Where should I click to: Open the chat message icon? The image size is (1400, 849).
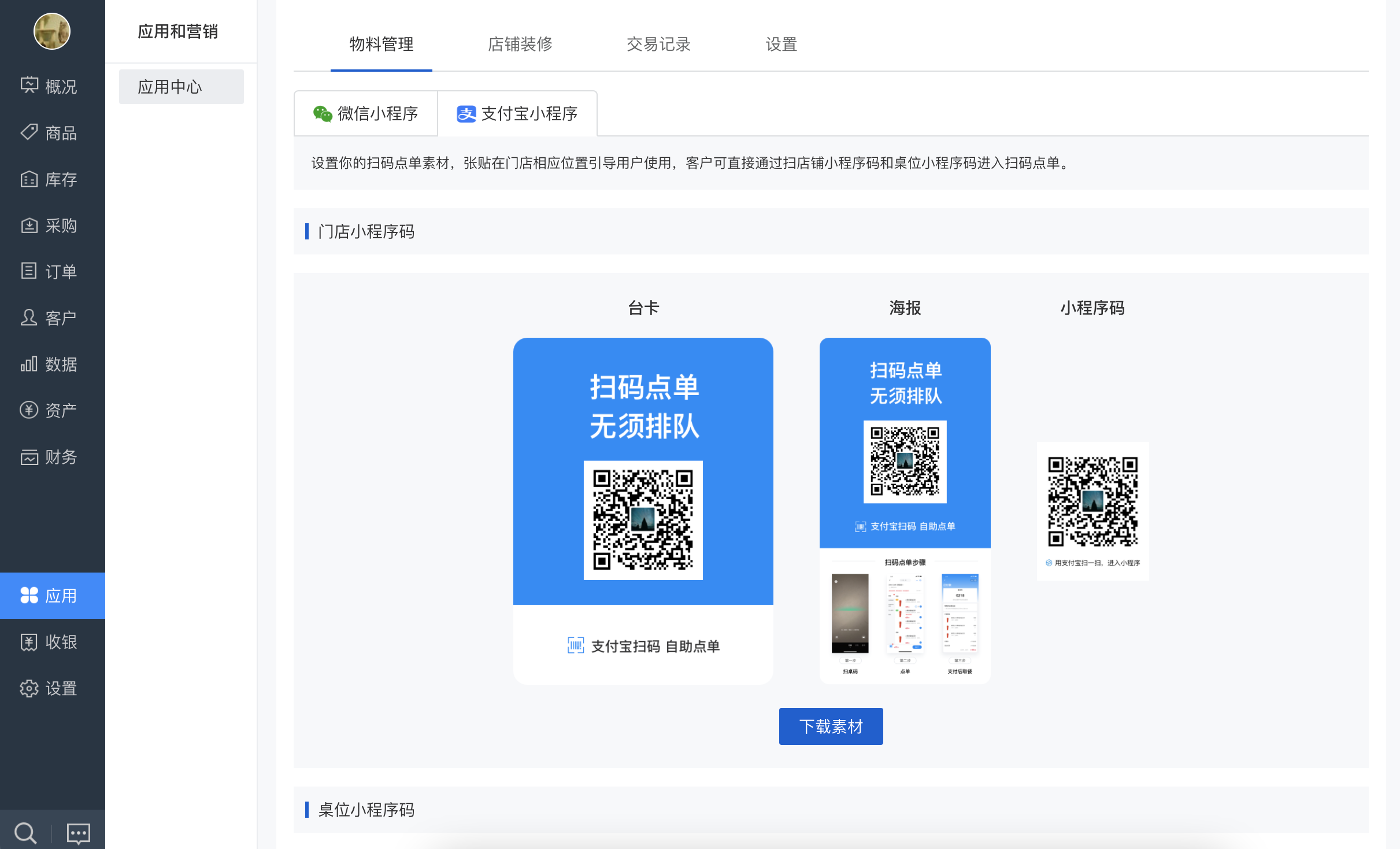pos(78,833)
